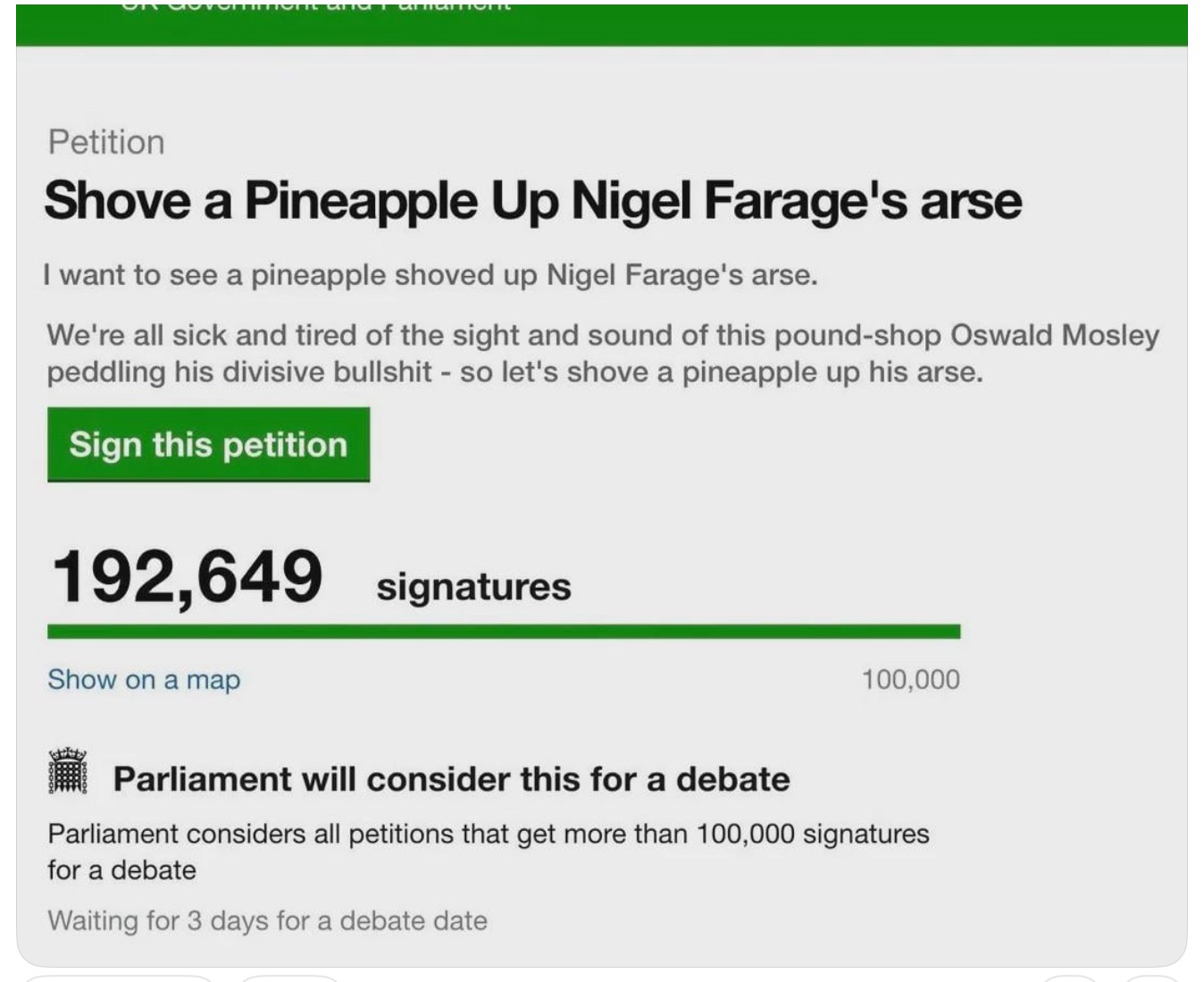
Task: Click the Shove a Pineapple petition title
Action: pyautogui.click(x=532, y=200)
